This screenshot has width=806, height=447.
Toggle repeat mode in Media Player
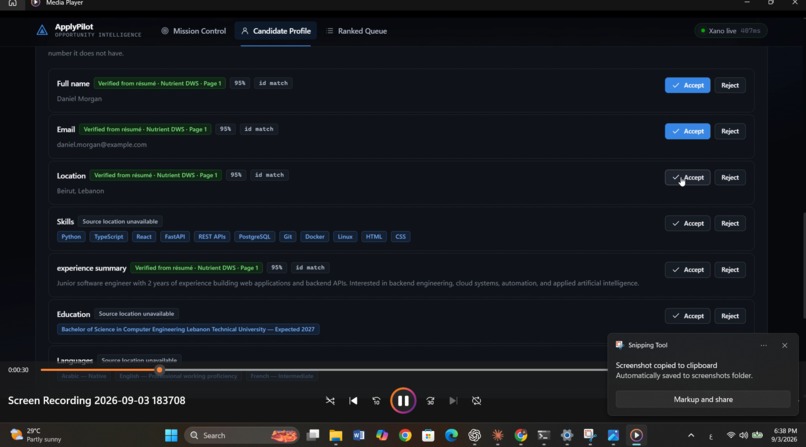click(x=477, y=401)
